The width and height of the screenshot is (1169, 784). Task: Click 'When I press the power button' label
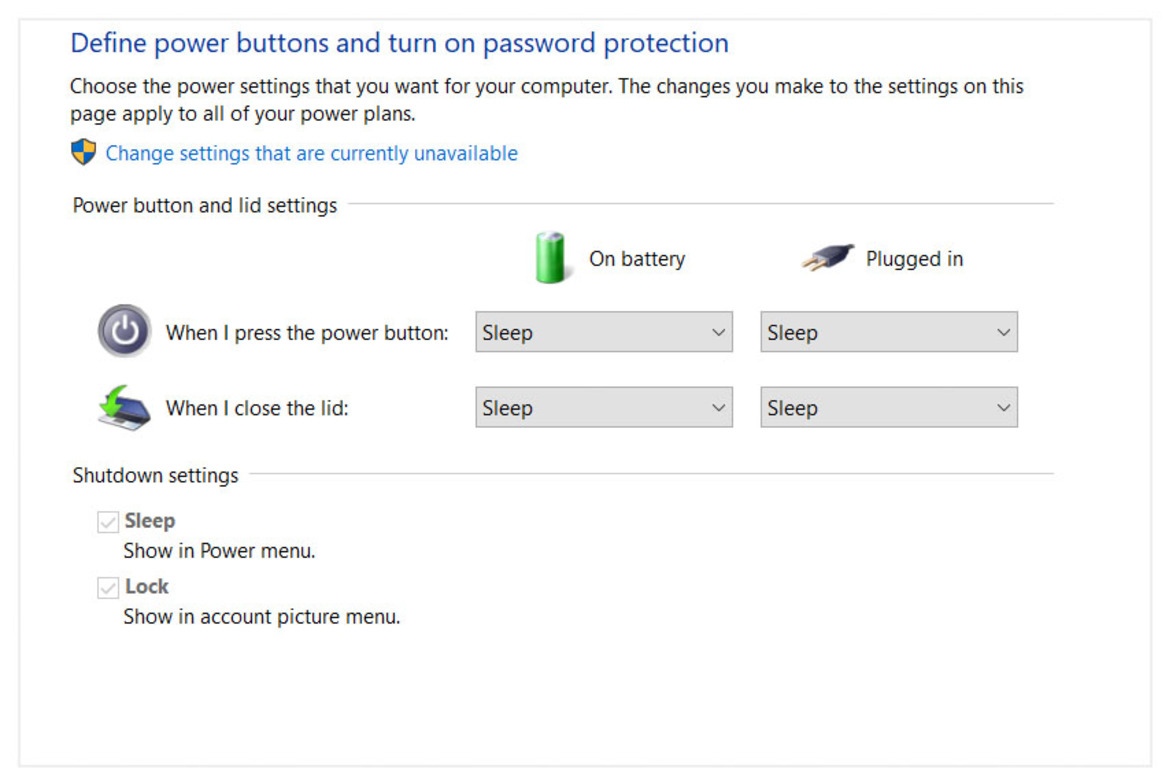[307, 332]
